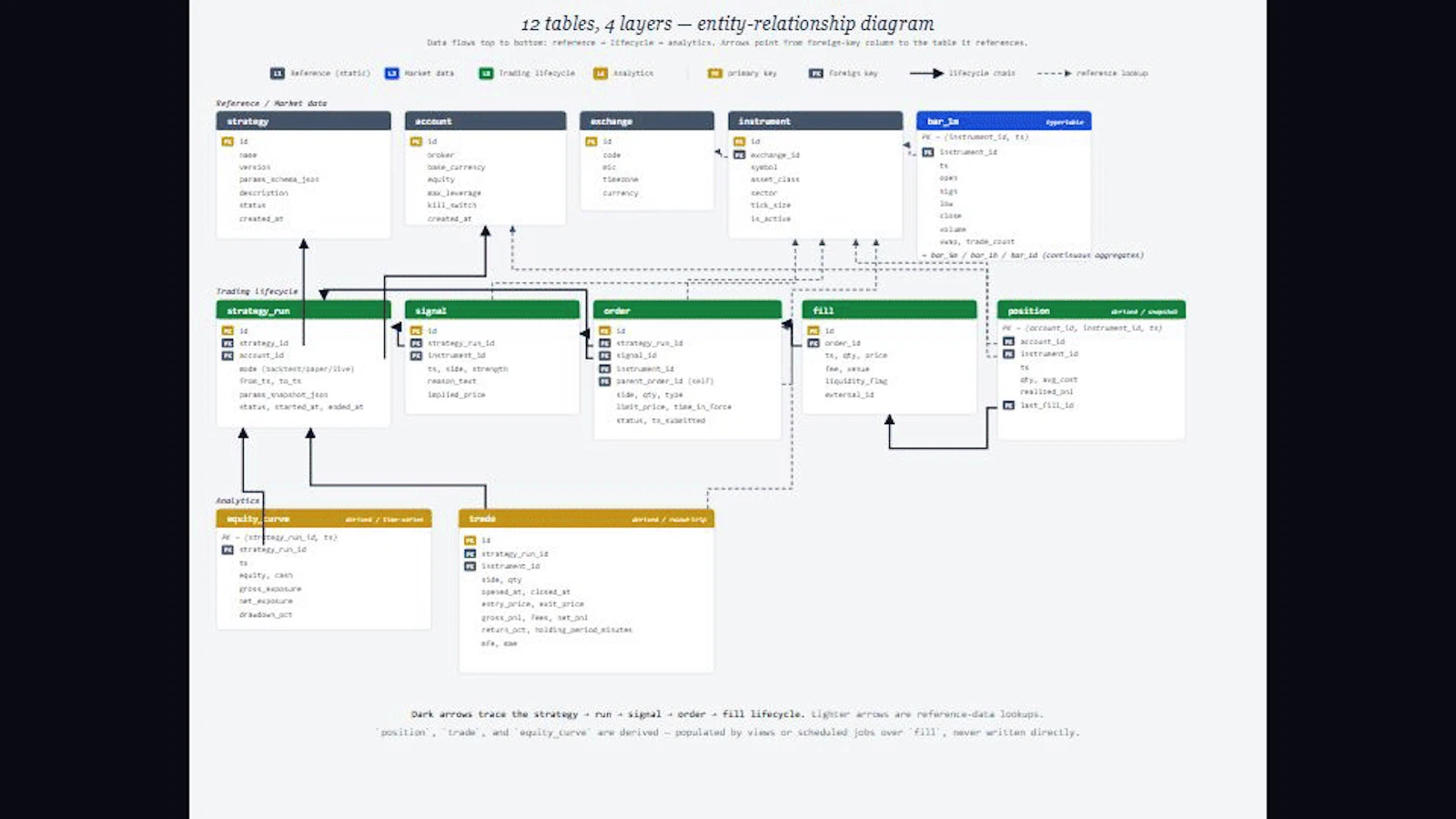Screen dimensions: 1456x819
Task: Select the signal table header
Action: (x=491, y=310)
